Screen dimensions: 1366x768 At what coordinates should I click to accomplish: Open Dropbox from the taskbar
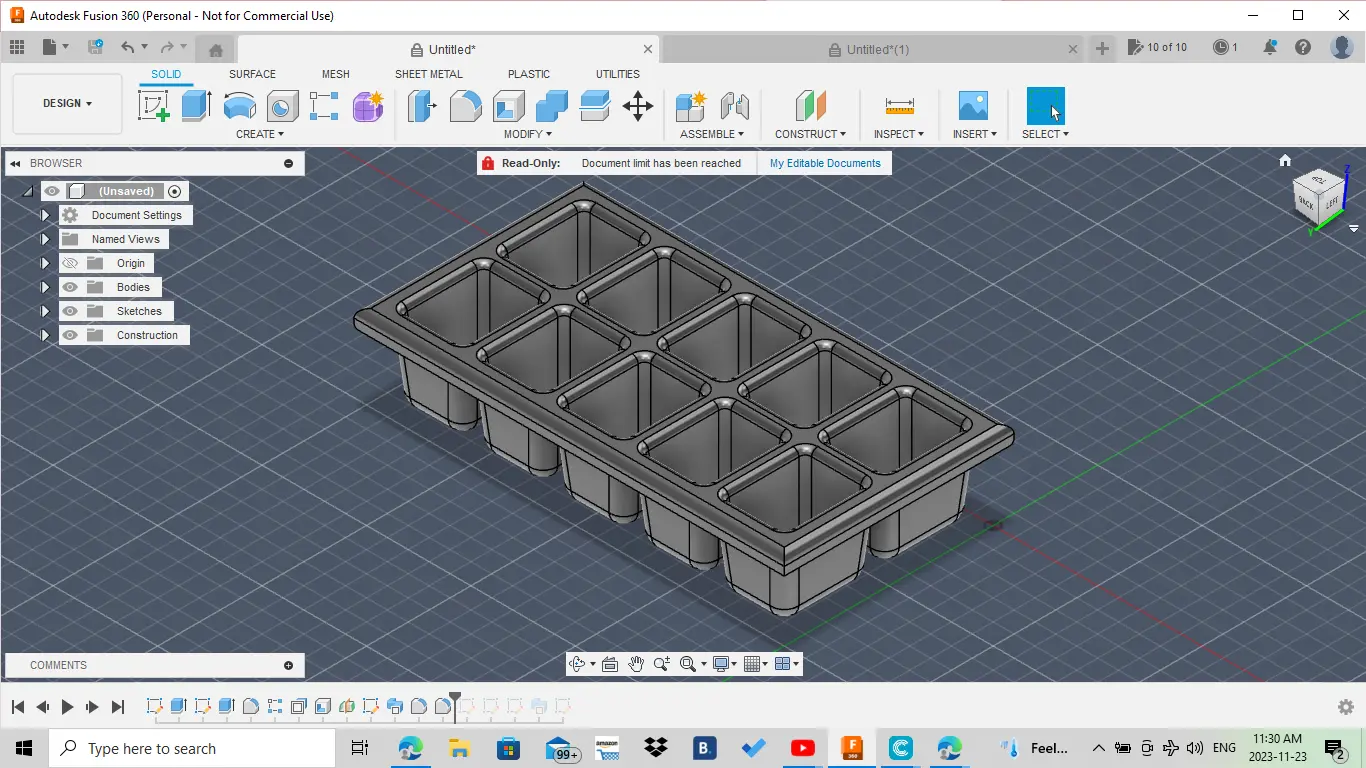(655, 747)
